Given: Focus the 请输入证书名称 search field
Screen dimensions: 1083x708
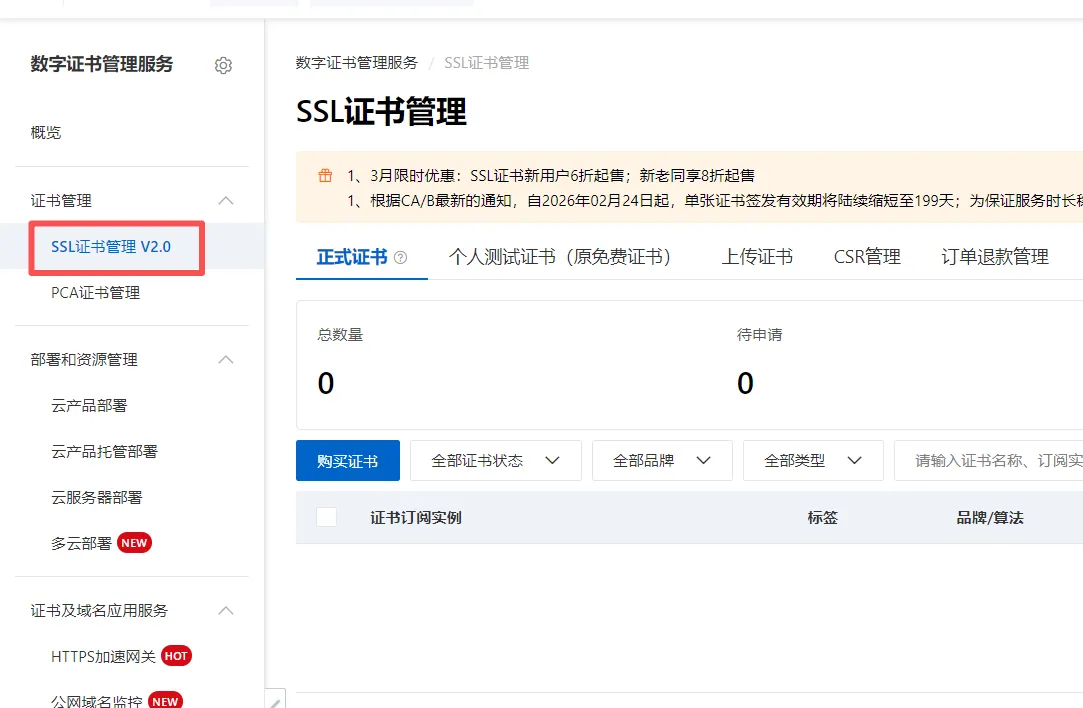Looking at the screenshot, I should pos(988,461).
